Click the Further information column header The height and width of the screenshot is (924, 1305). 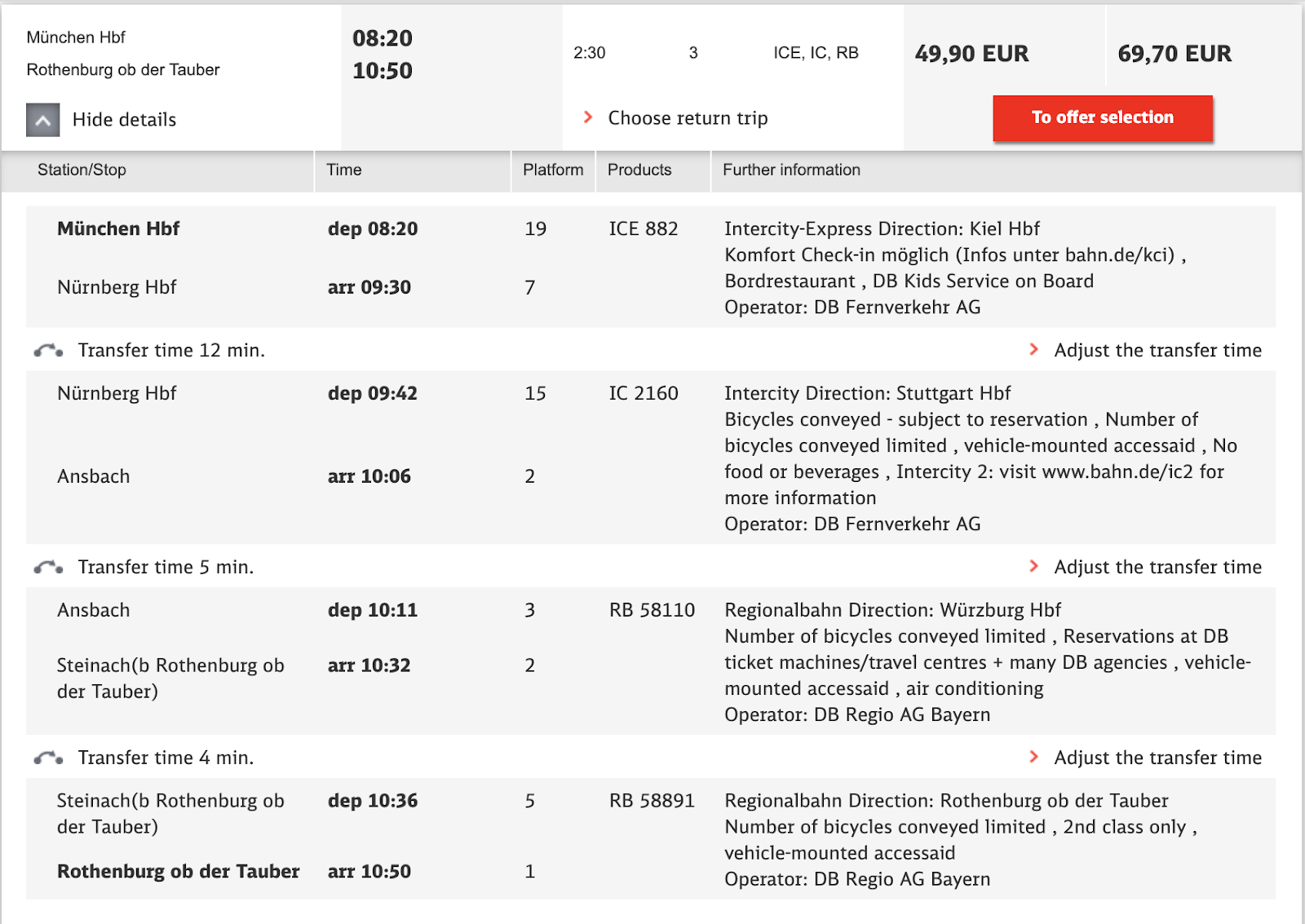(791, 170)
